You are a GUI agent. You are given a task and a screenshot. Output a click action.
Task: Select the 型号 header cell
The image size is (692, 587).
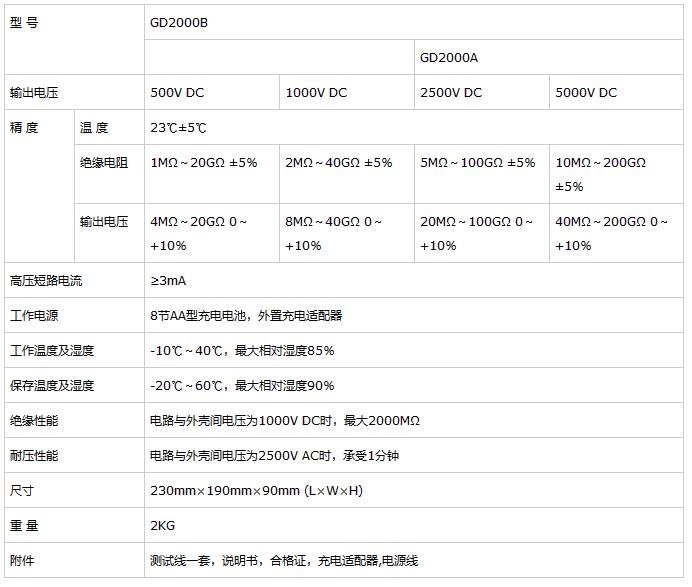(74, 40)
